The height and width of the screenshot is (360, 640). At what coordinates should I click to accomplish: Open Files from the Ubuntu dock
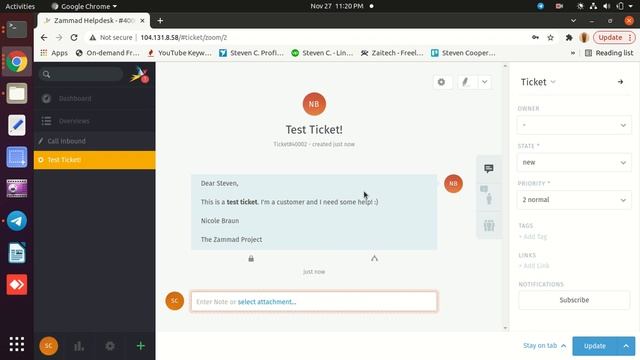pyautogui.click(x=17, y=93)
